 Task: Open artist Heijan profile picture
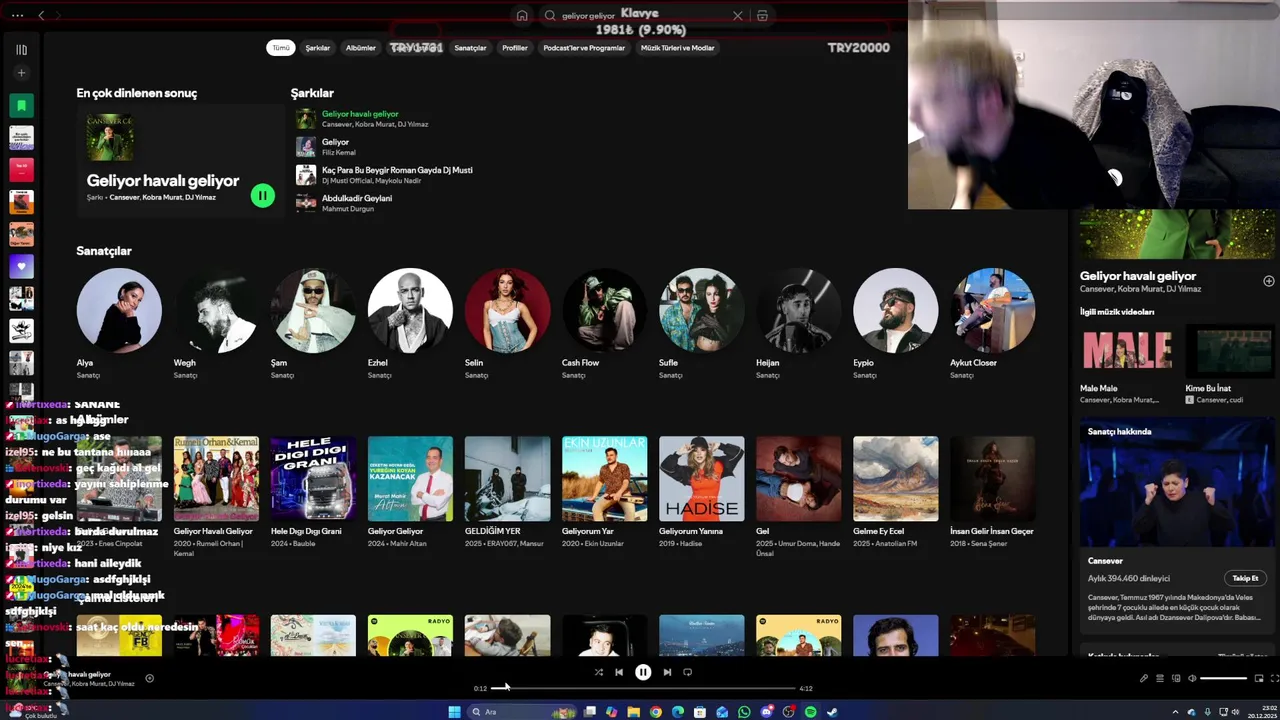798,310
